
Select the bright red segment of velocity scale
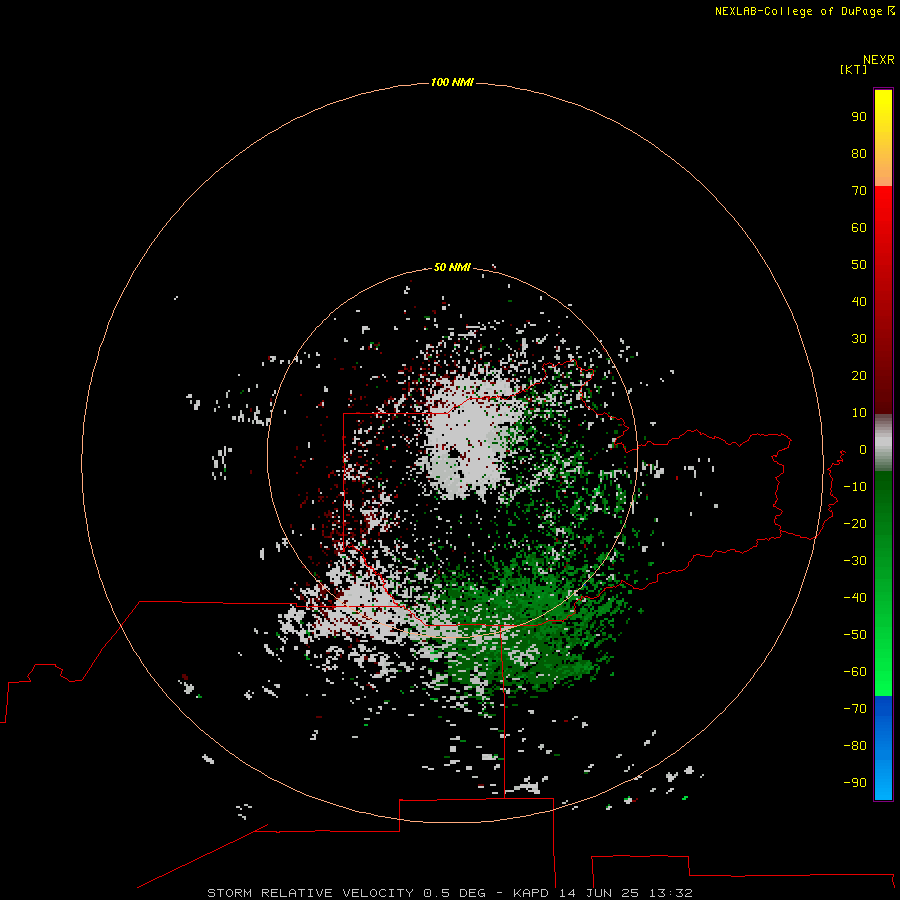883,298
